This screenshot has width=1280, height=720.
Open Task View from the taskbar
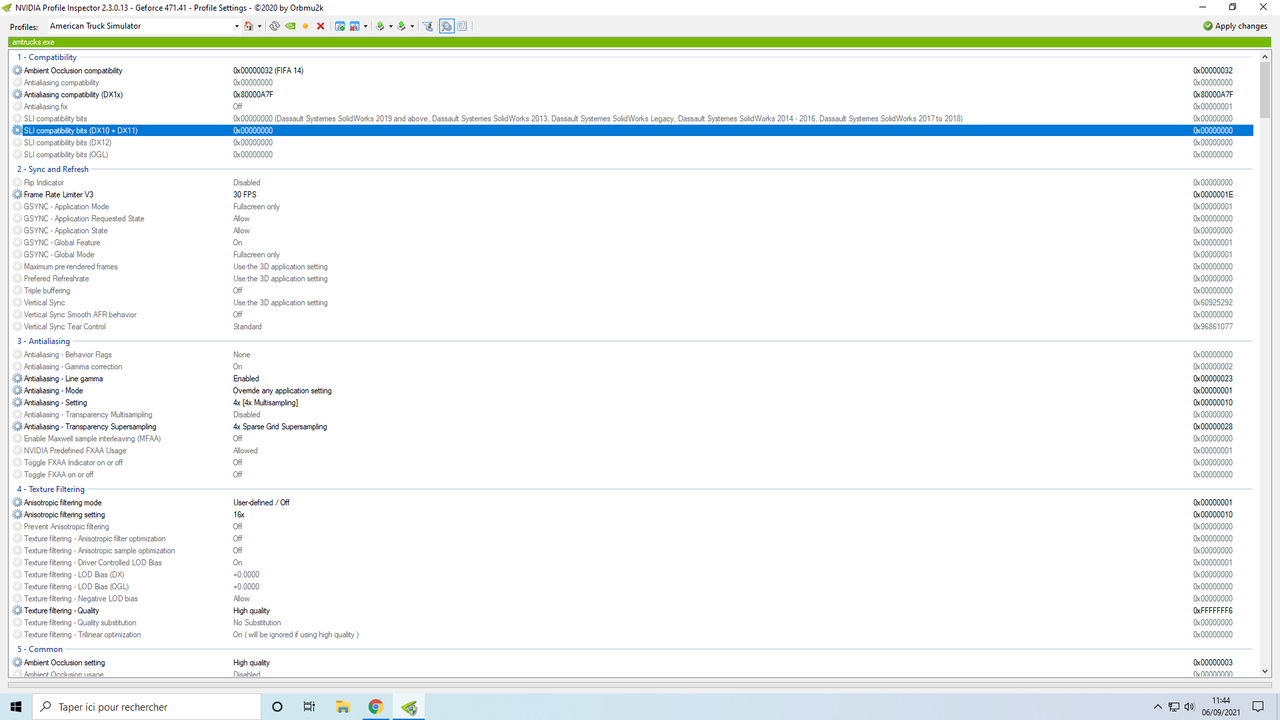pos(309,707)
